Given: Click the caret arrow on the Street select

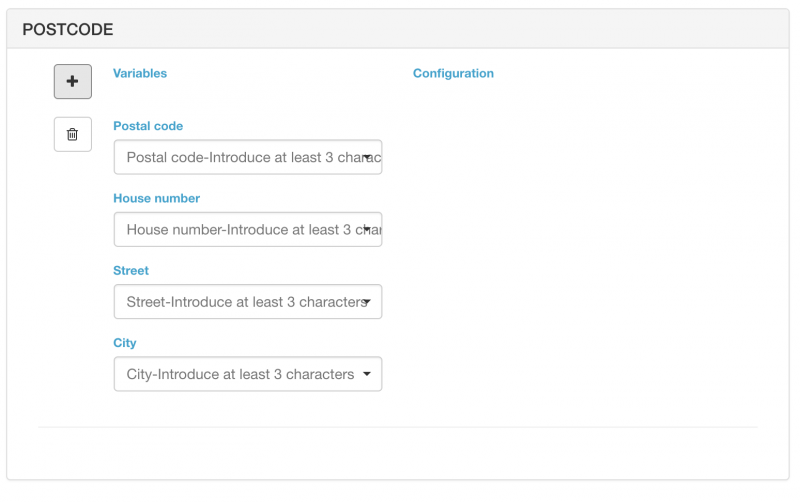Looking at the screenshot, I should pos(367,302).
